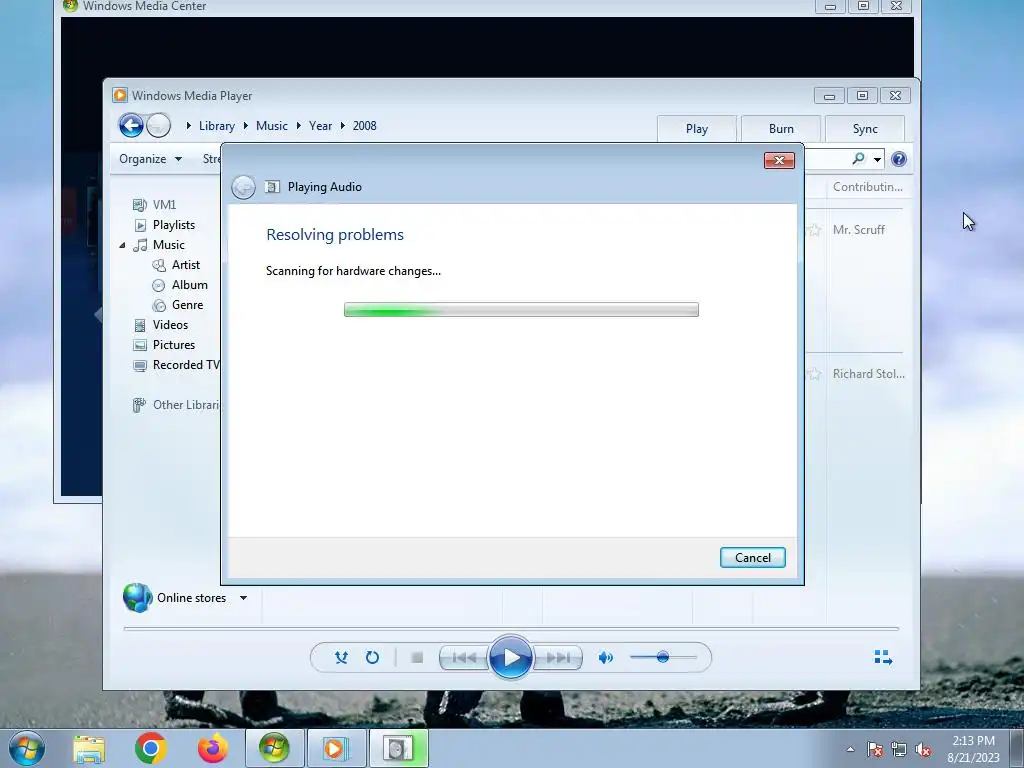Switch to the Burn tab
The width and height of the screenshot is (1024, 768).
(x=781, y=129)
